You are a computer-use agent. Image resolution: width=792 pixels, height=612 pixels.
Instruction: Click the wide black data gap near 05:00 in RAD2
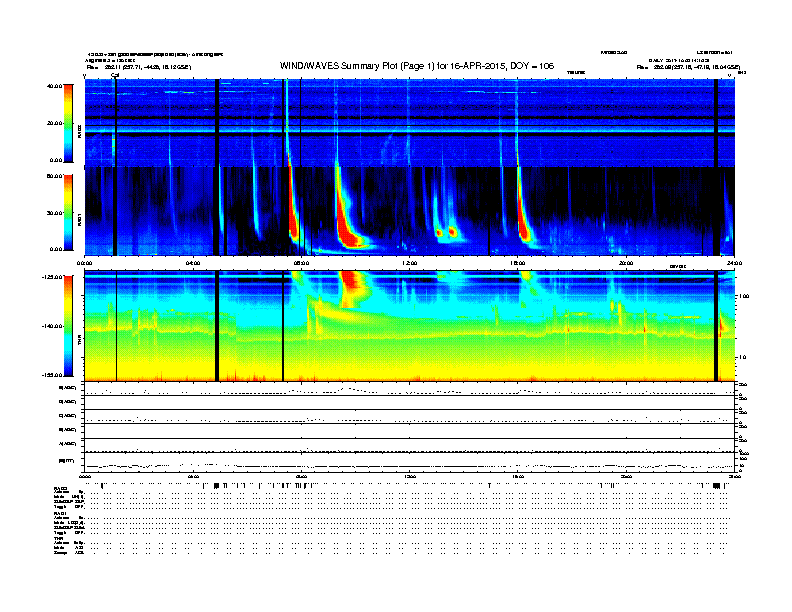pos(217,123)
